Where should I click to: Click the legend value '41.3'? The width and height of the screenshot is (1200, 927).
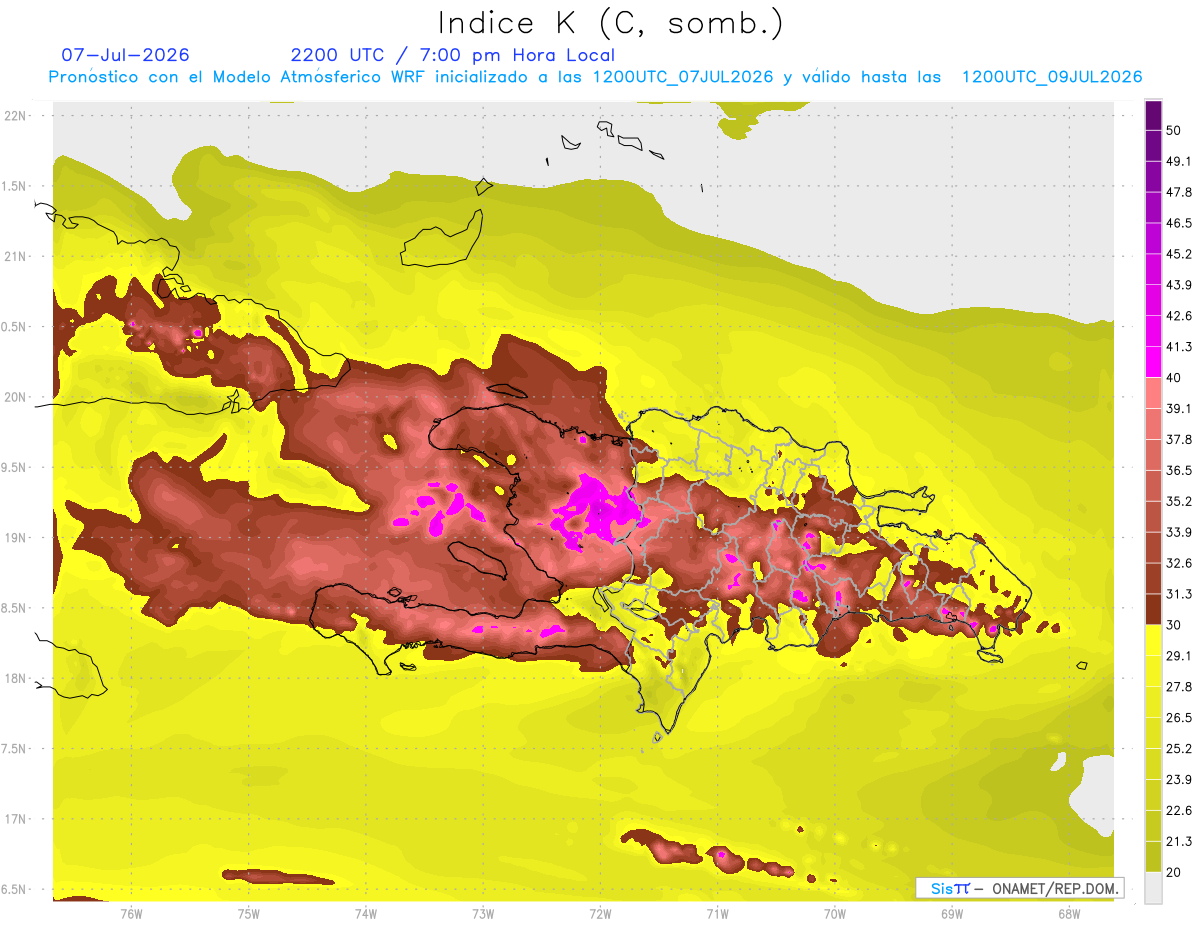tap(1179, 347)
